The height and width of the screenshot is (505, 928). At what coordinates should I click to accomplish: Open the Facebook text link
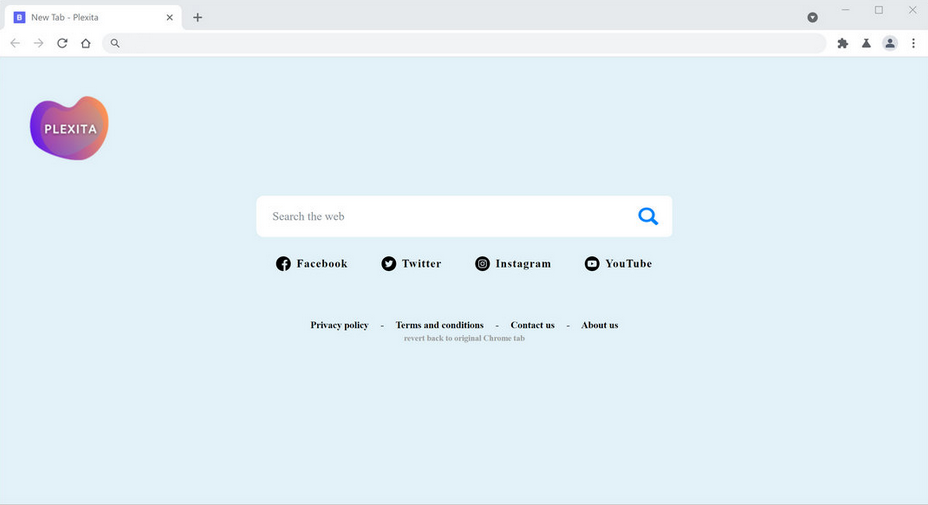322,263
